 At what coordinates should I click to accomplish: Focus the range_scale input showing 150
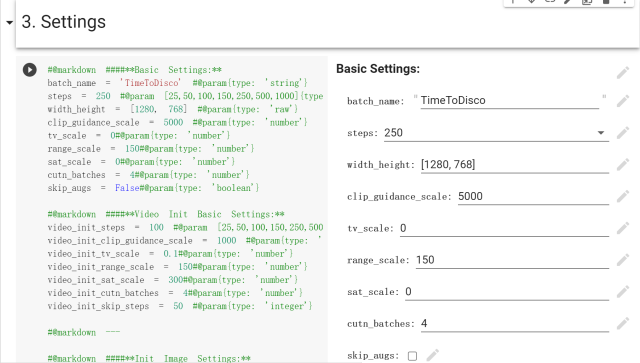tap(512, 260)
